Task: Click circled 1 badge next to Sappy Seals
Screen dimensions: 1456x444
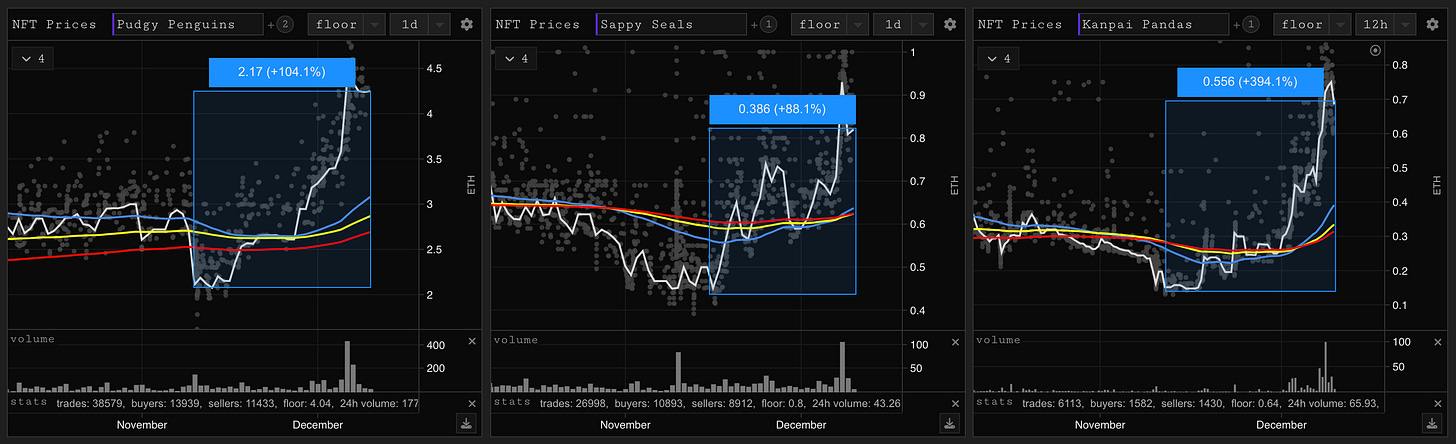Action: 768,24
